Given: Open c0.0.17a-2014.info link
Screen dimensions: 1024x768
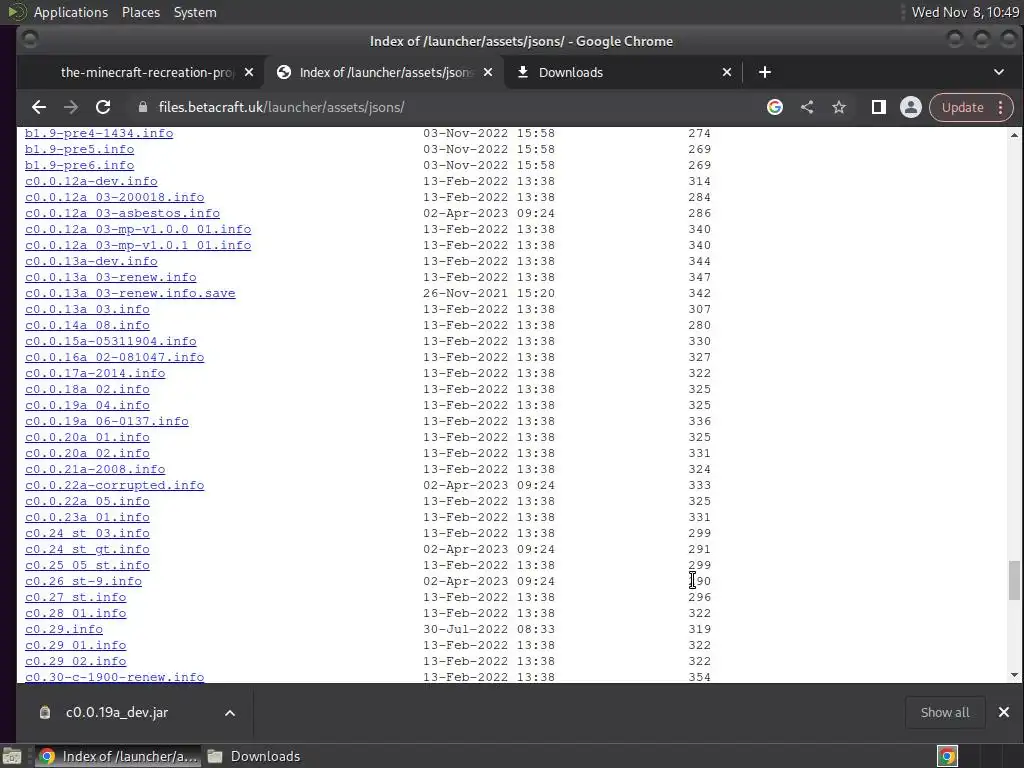Looking at the screenshot, I should click(x=95, y=374).
